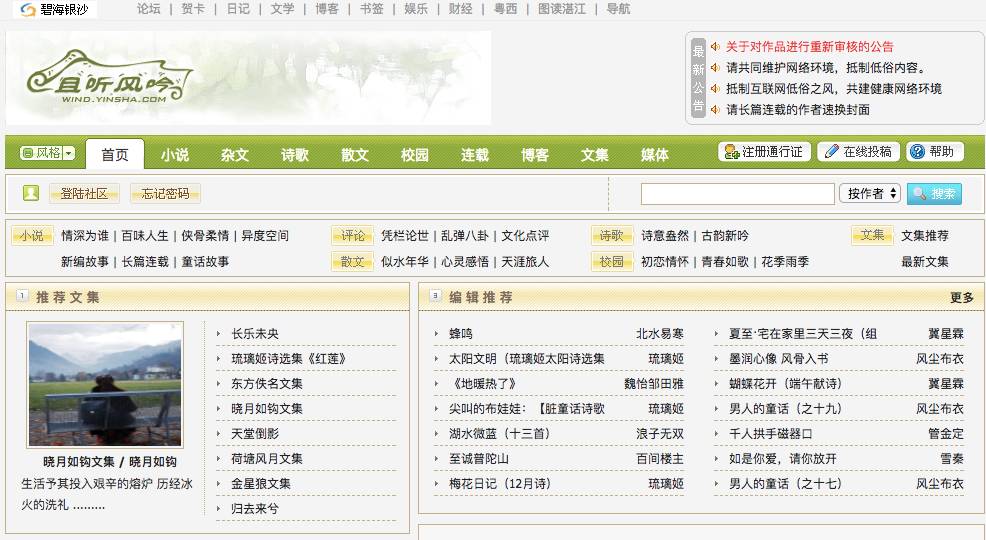Click the speaker icon beside 关于对作品进行重新审核的公告

coord(715,47)
